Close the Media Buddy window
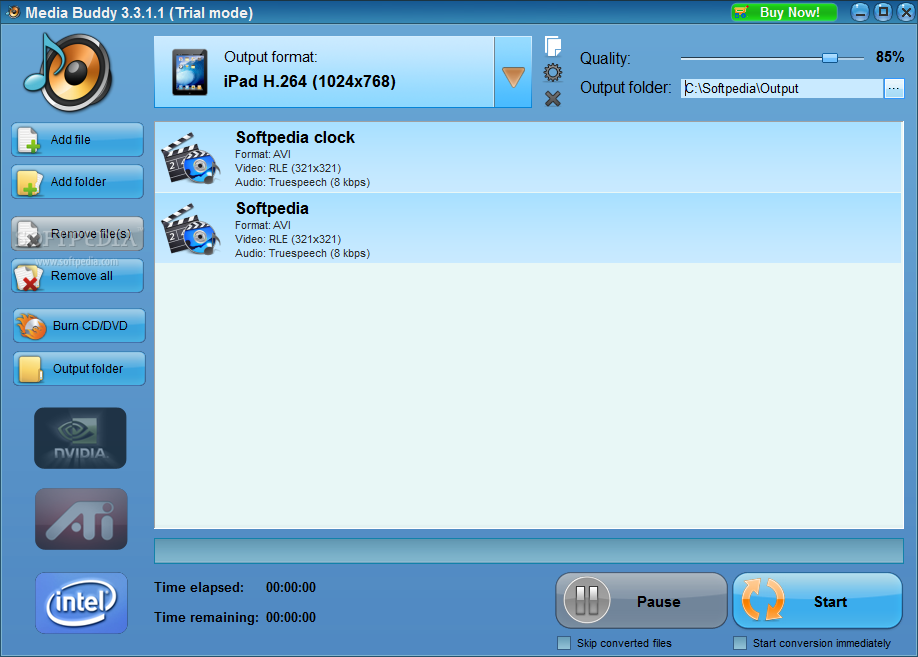 (906, 12)
